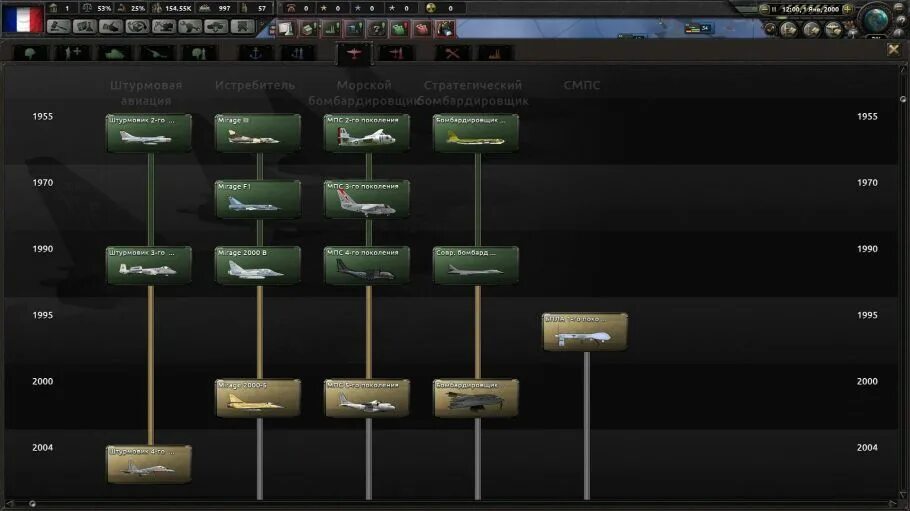
Task: Switch to the air doctrine research tab
Action: [396, 53]
